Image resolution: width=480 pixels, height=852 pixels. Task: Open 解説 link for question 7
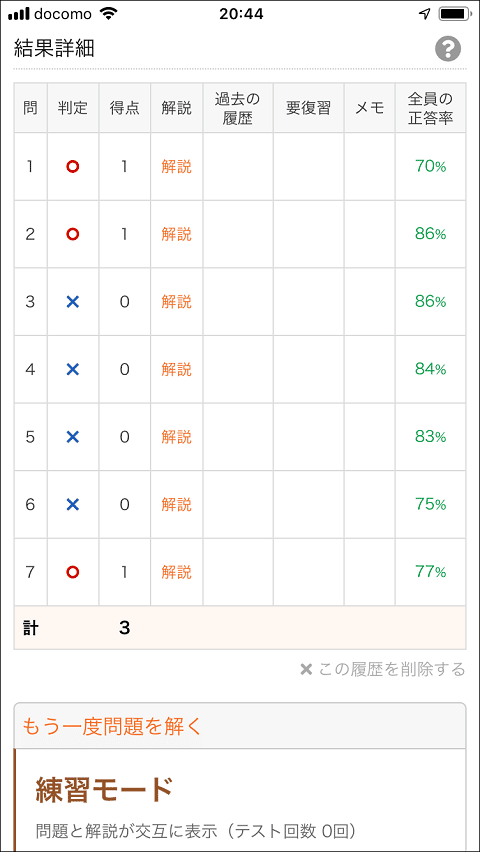point(177,572)
